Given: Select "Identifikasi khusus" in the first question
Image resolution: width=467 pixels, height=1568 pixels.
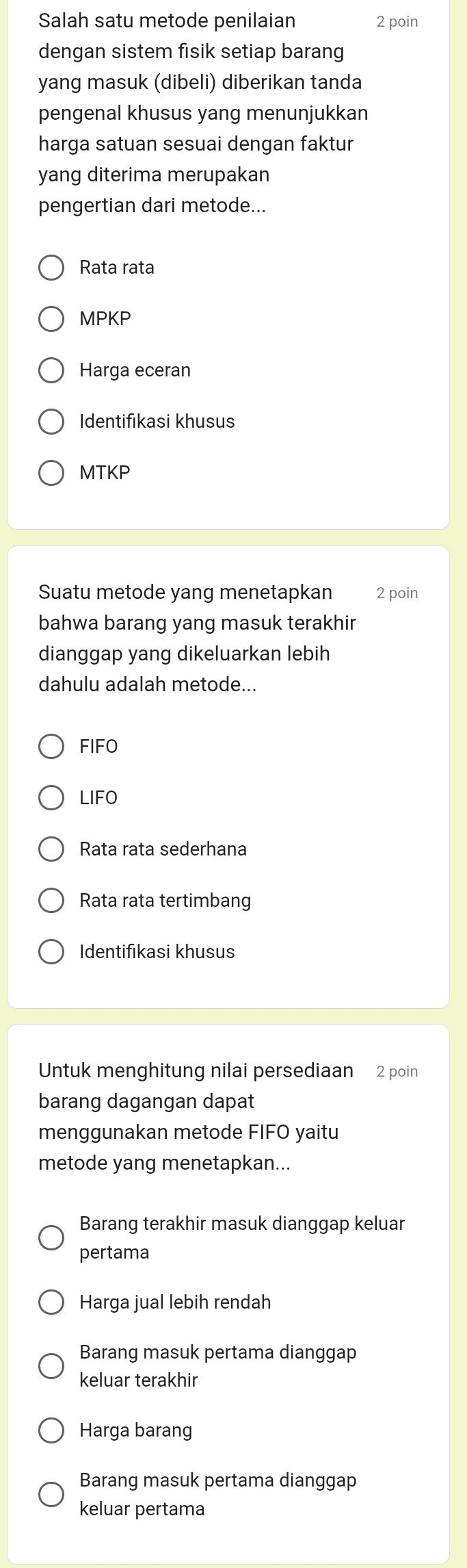Looking at the screenshot, I should 51,420.
